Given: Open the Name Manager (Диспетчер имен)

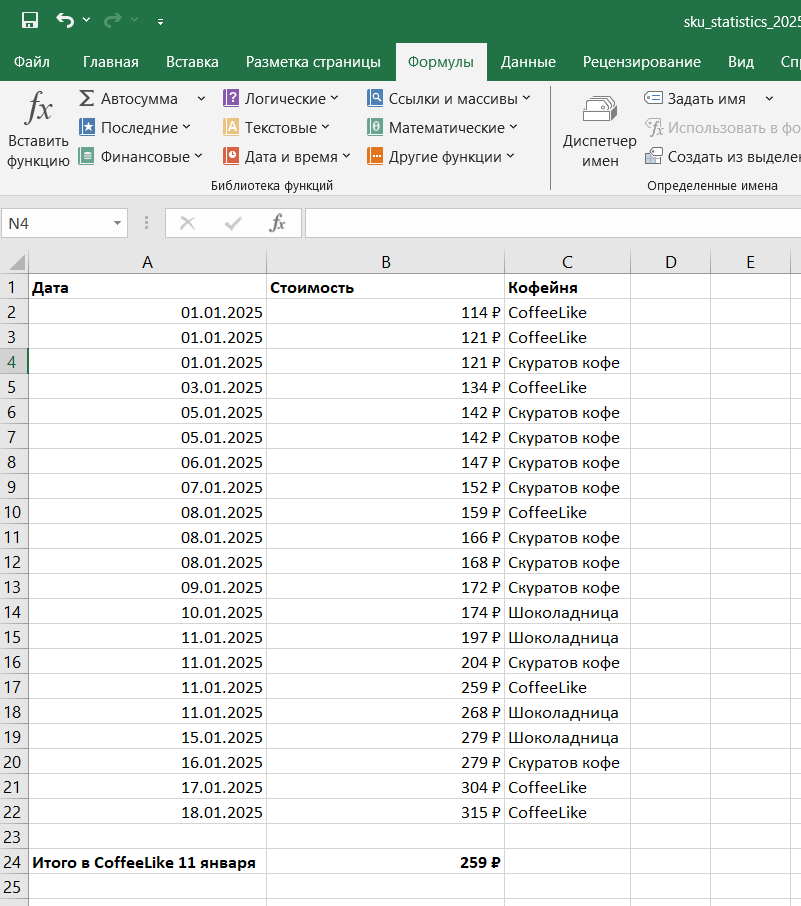Looking at the screenshot, I should [x=599, y=130].
